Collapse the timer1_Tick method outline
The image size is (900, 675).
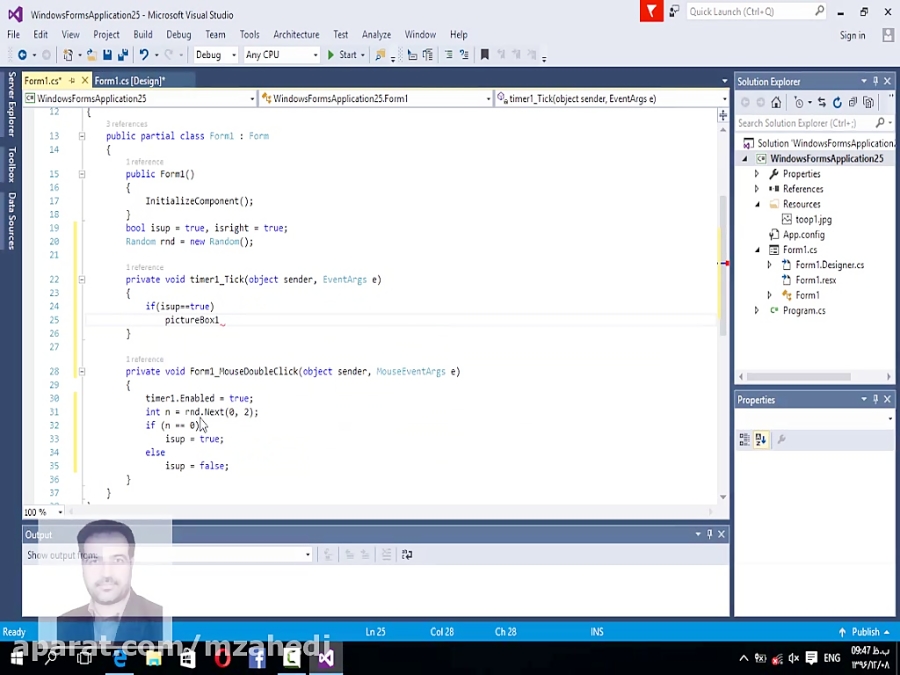tap(82, 280)
